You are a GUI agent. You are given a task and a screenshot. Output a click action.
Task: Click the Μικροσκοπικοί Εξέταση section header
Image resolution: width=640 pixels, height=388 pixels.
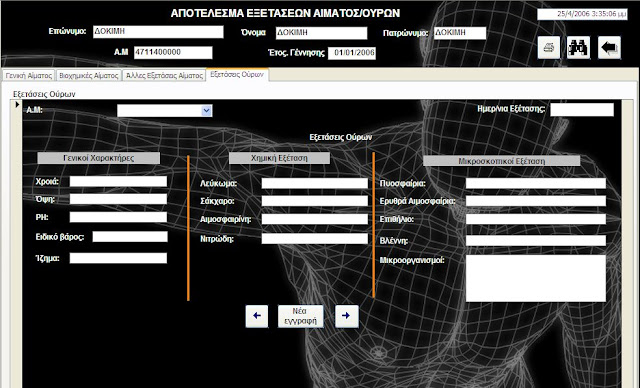click(501, 161)
